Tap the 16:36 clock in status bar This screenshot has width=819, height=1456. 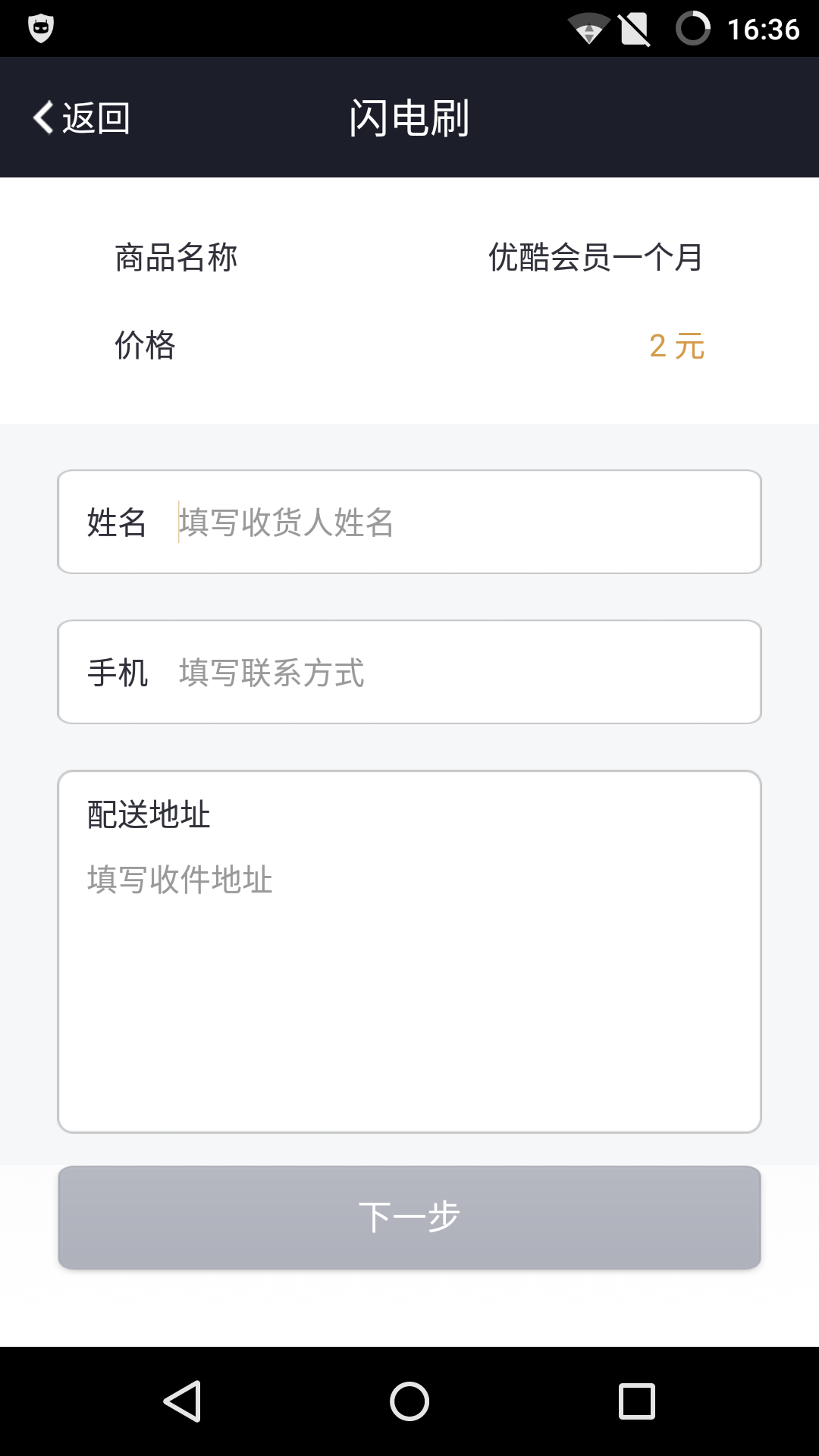(763, 30)
